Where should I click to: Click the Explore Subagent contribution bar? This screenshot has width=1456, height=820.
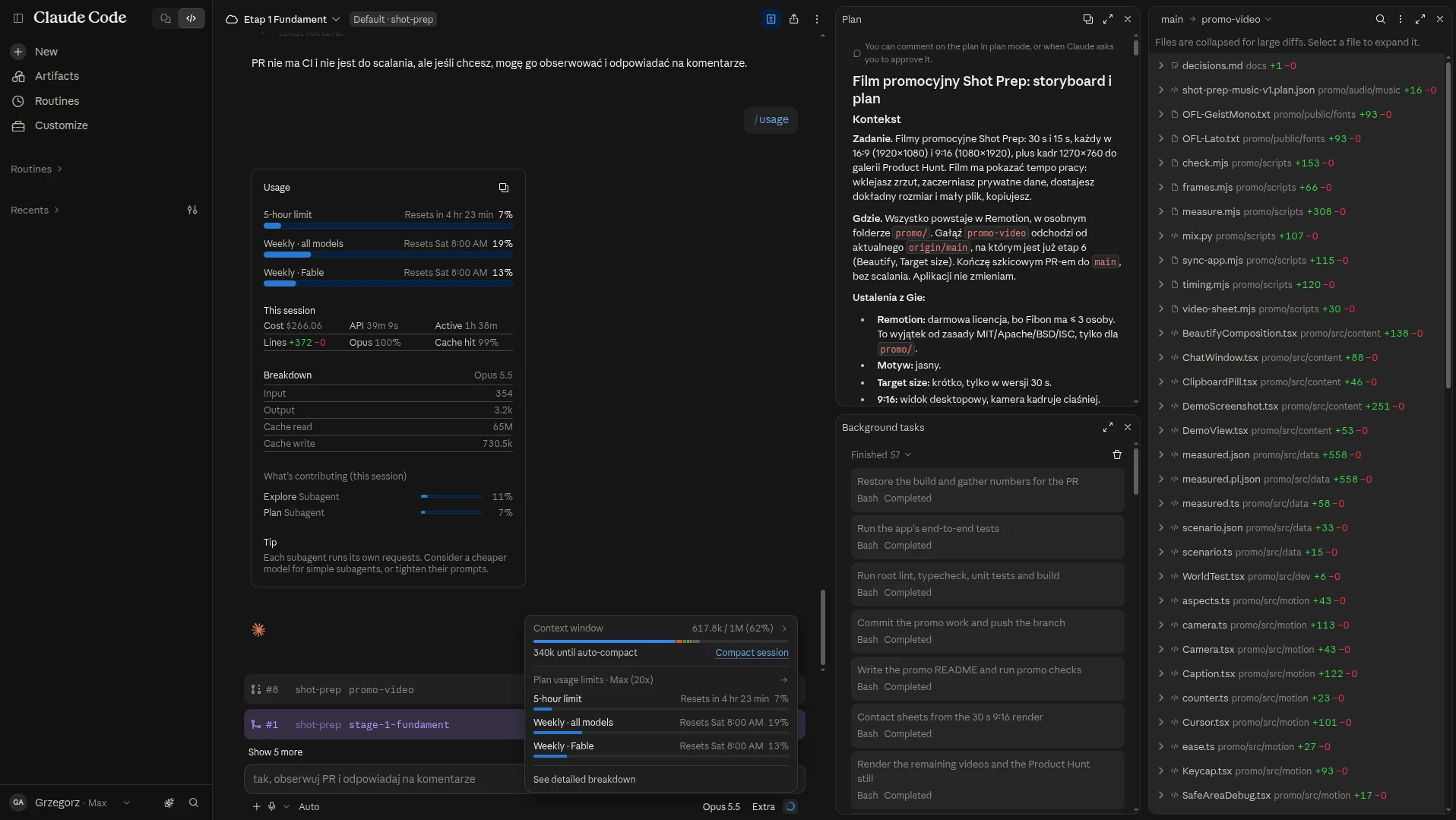(x=451, y=496)
